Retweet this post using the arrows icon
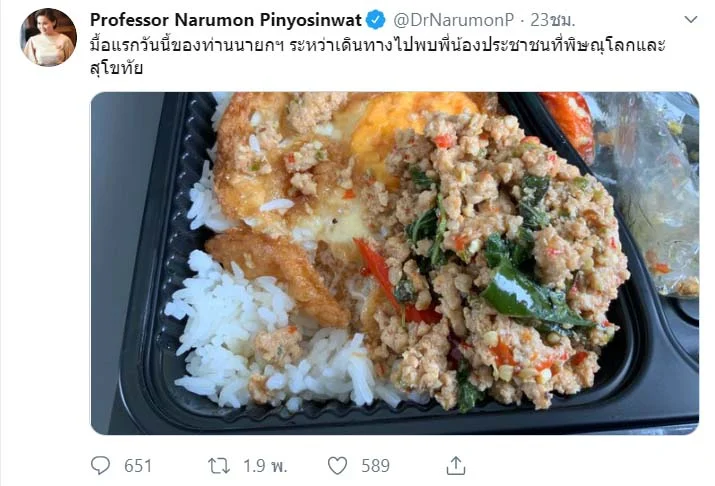This screenshot has height=486, width=715. [x=219, y=466]
